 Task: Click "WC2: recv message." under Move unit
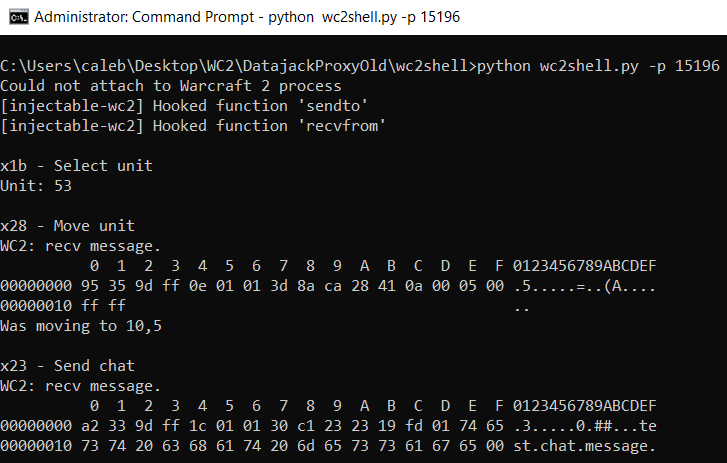tap(81, 245)
